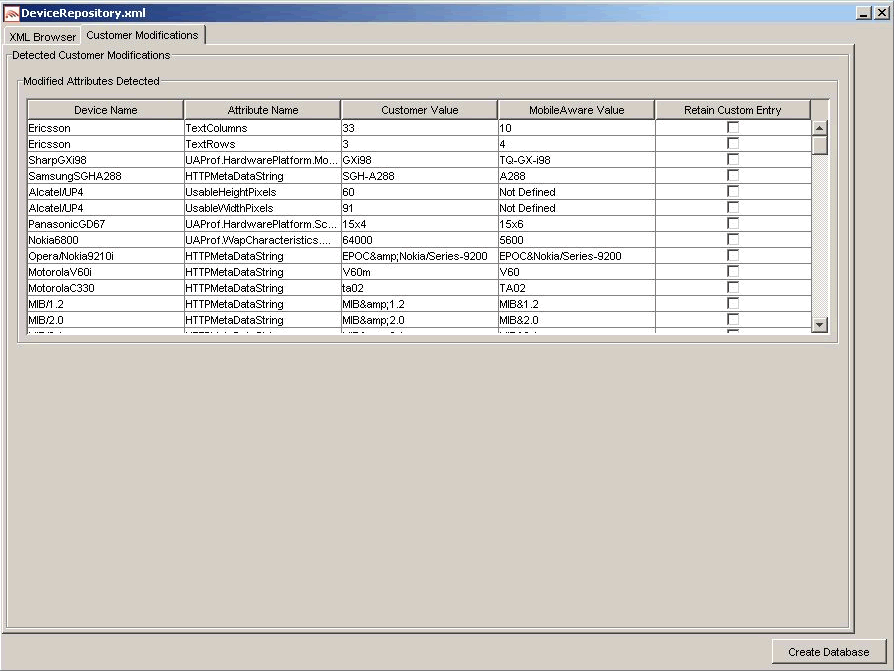
Task: Click MobileAware value TQ-GX-i98
Action: pos(576,160)
